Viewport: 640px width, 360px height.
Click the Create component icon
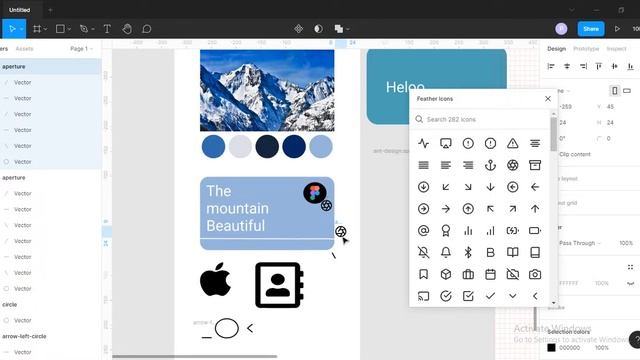[x=298, y=29]
